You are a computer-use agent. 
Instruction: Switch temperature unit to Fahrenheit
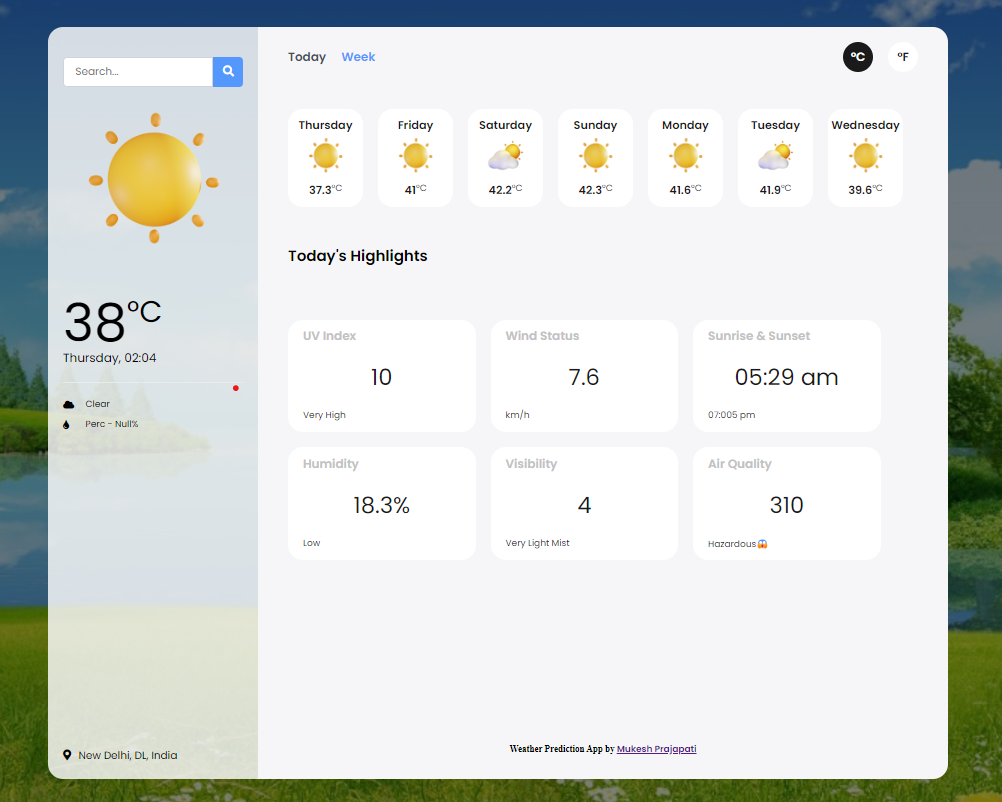(x=902, y=57)
